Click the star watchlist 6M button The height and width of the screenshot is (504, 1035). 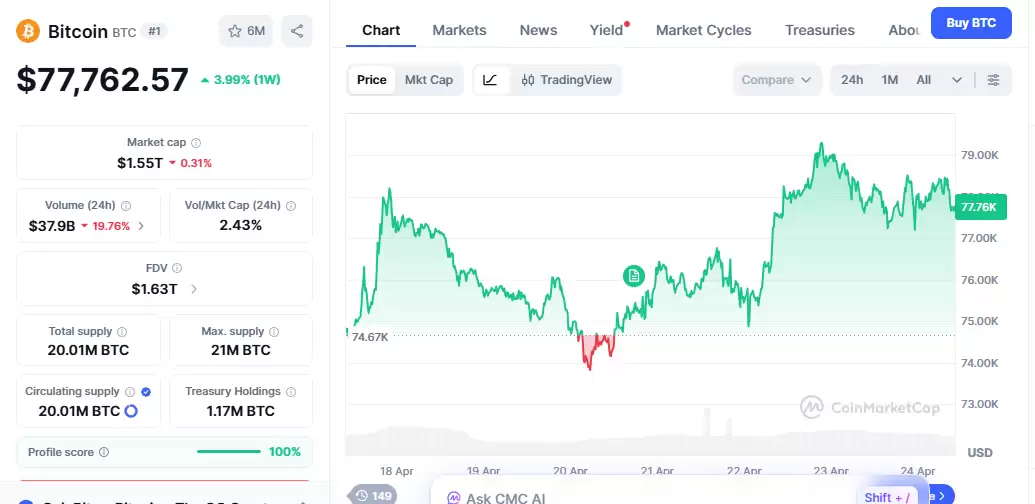click(x=246, y=31)
